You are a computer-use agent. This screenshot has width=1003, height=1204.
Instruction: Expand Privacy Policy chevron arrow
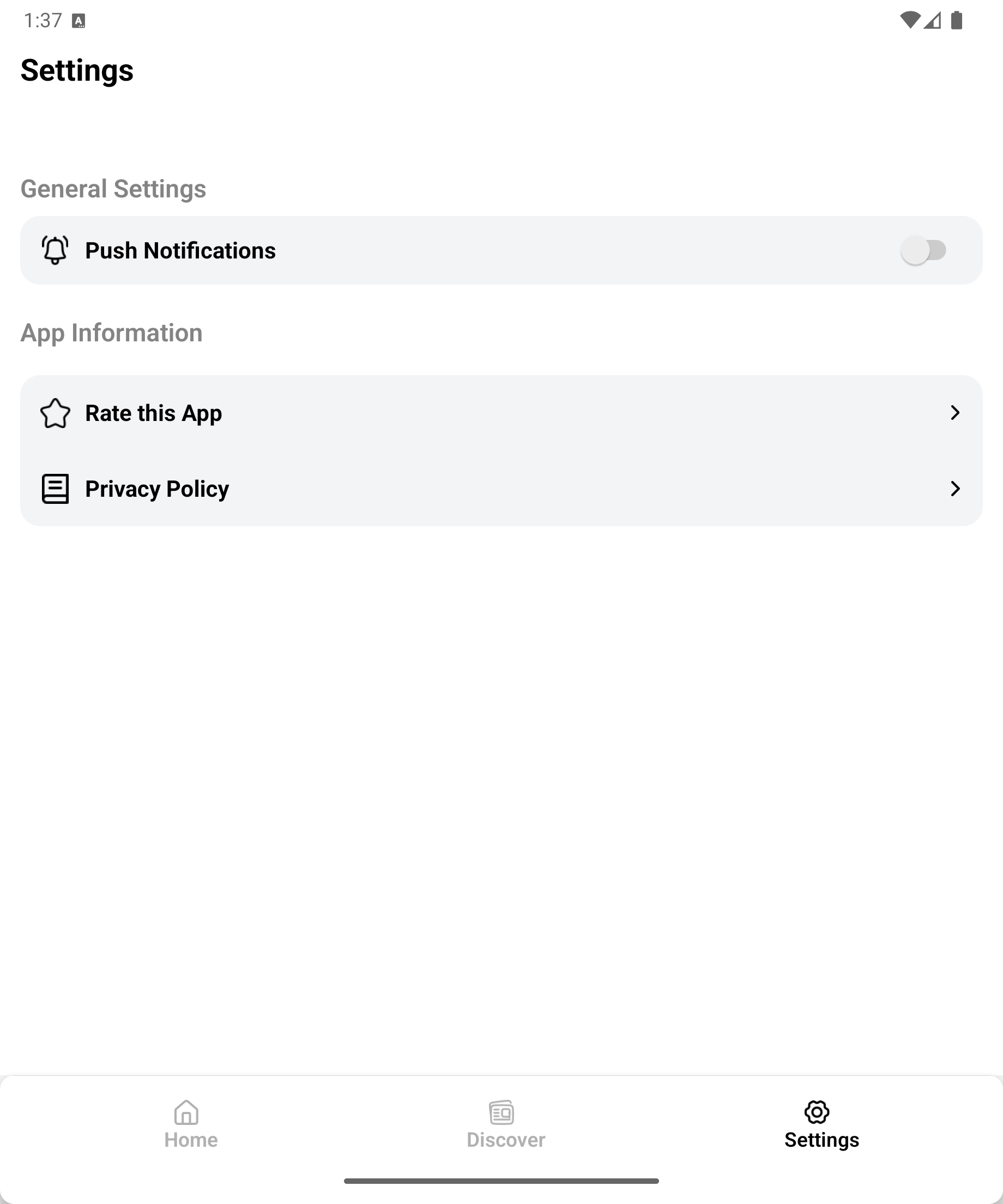pos(955,489)
